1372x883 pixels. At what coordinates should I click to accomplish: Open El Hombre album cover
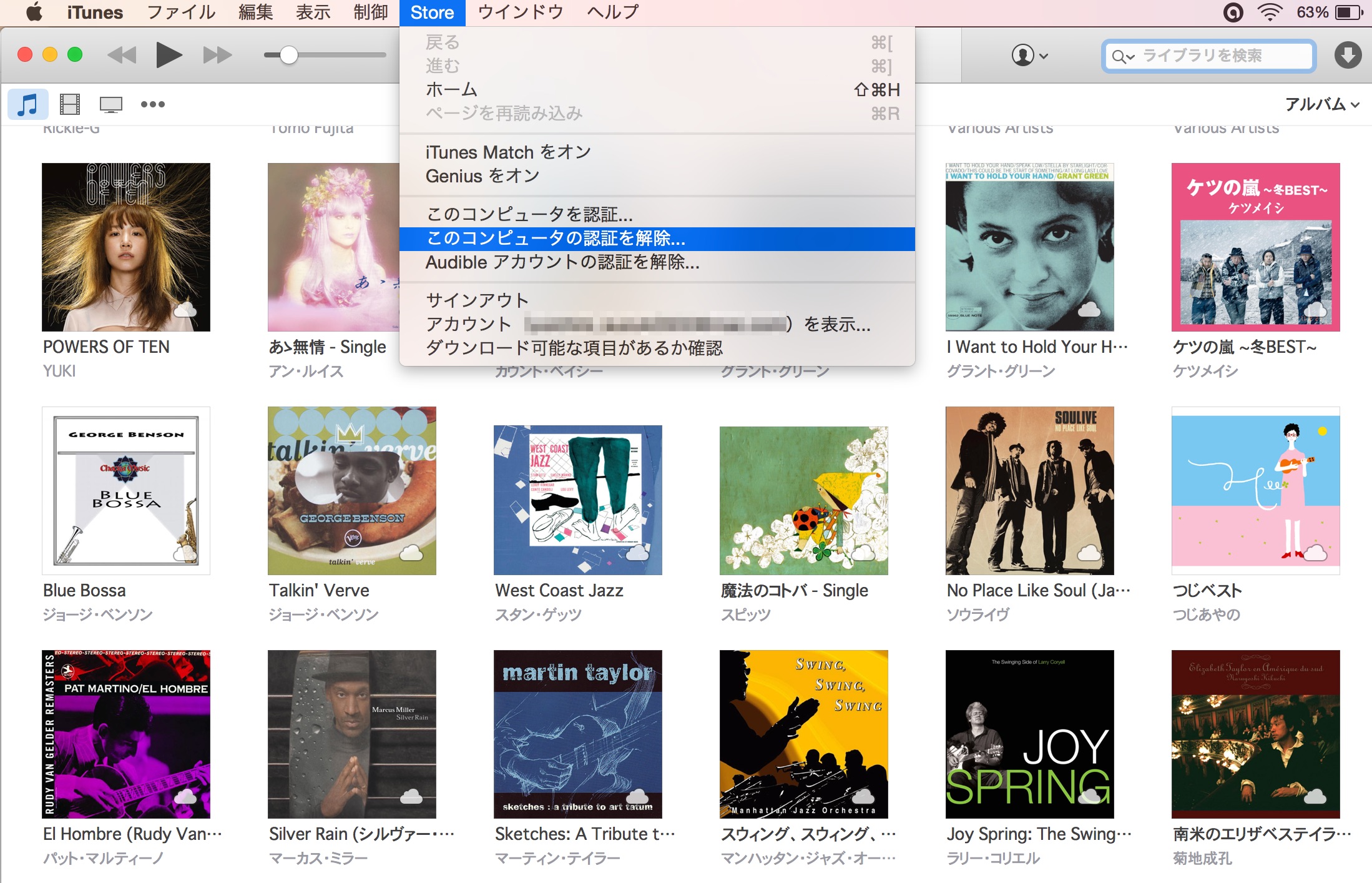126,734
